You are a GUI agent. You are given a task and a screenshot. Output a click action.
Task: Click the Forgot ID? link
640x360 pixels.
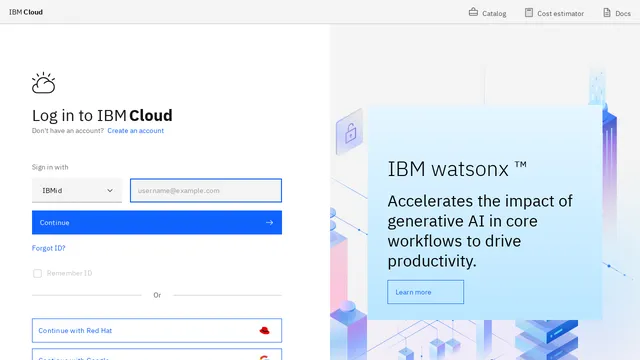pyautogui.click(x=49, y=248)
